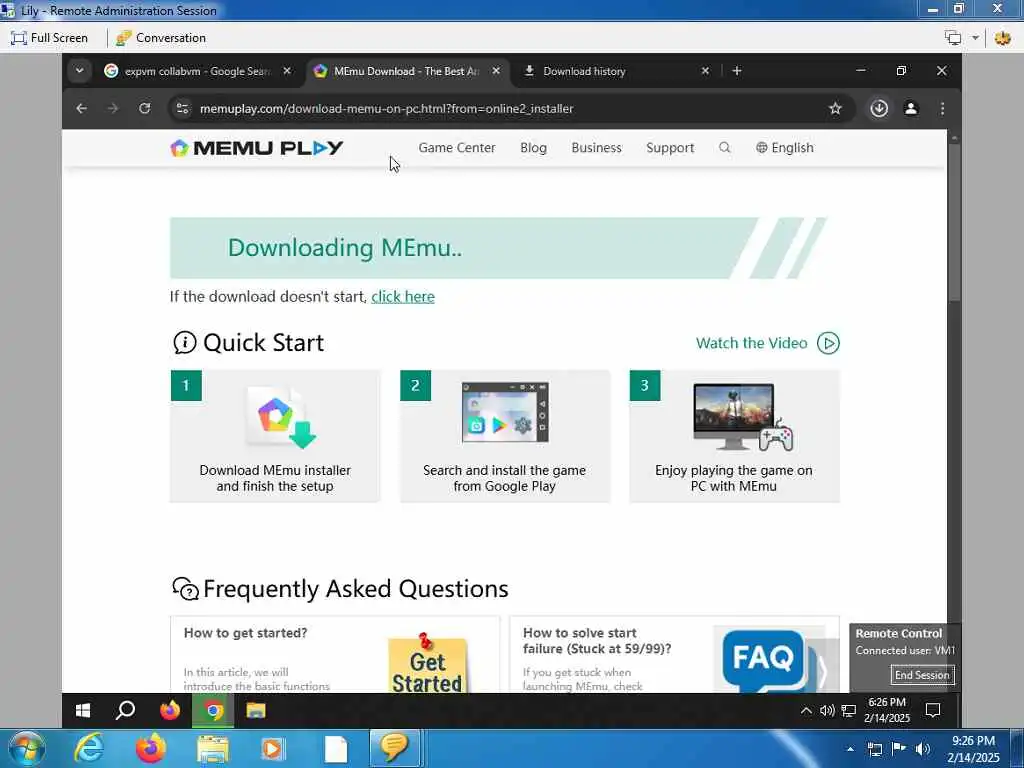Open remote notification center icon
This screenshot has width=1024, height=768.
pos(933,711)
